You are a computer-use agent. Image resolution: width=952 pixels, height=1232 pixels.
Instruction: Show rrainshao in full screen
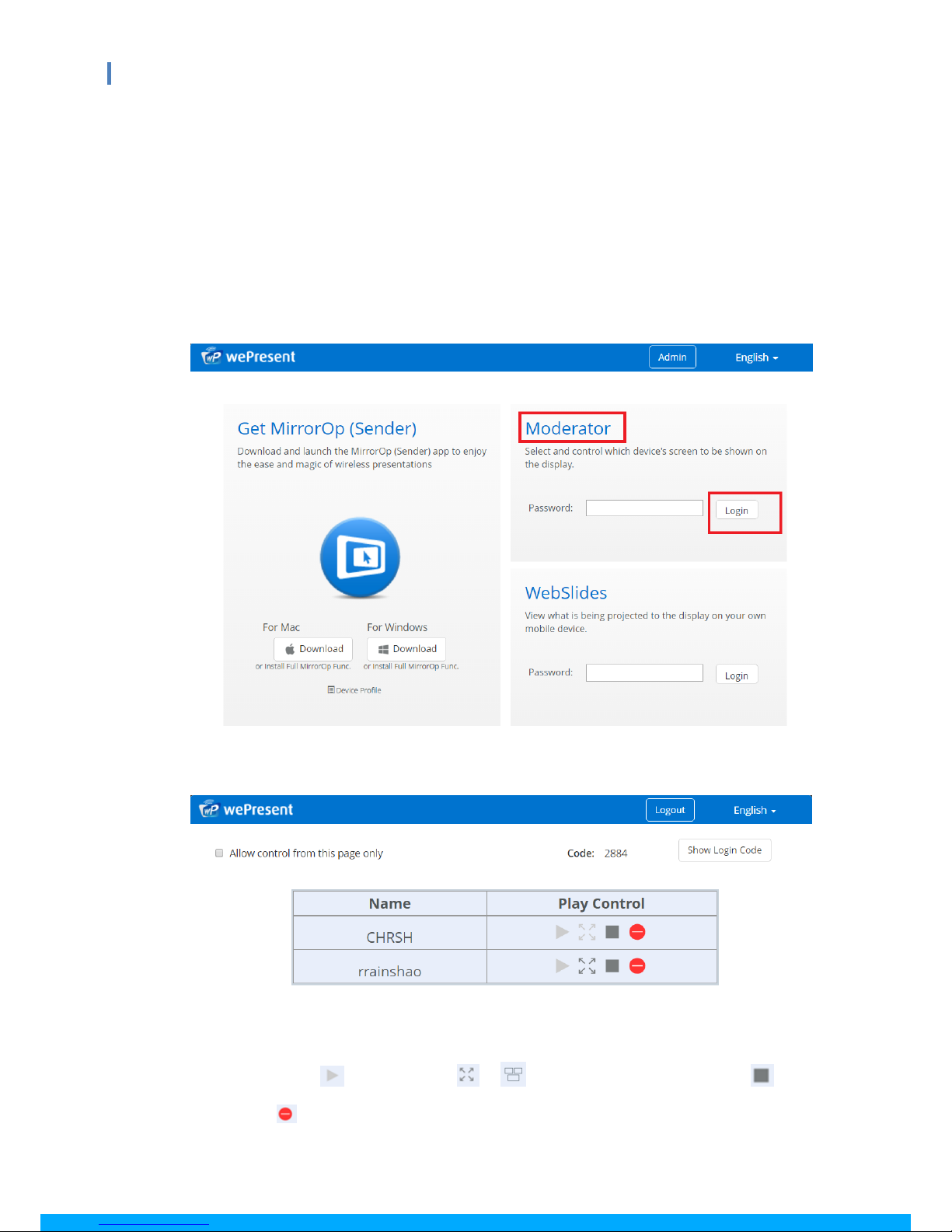pos(587,965)
